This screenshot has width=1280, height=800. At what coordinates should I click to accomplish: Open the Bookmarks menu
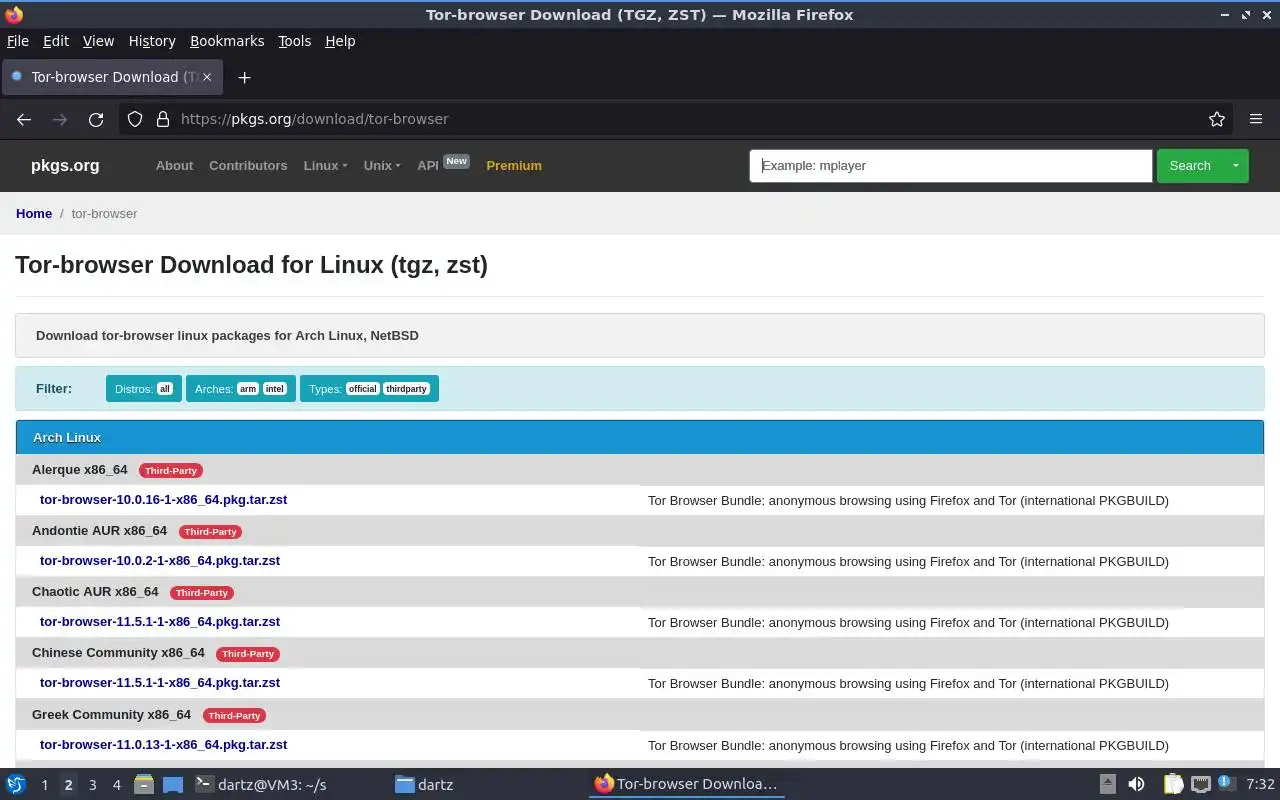227,41
